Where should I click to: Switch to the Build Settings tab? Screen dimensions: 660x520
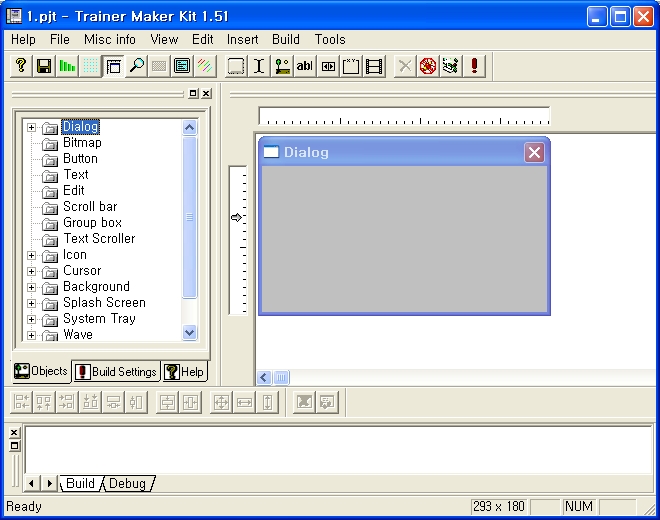point(116,372)
